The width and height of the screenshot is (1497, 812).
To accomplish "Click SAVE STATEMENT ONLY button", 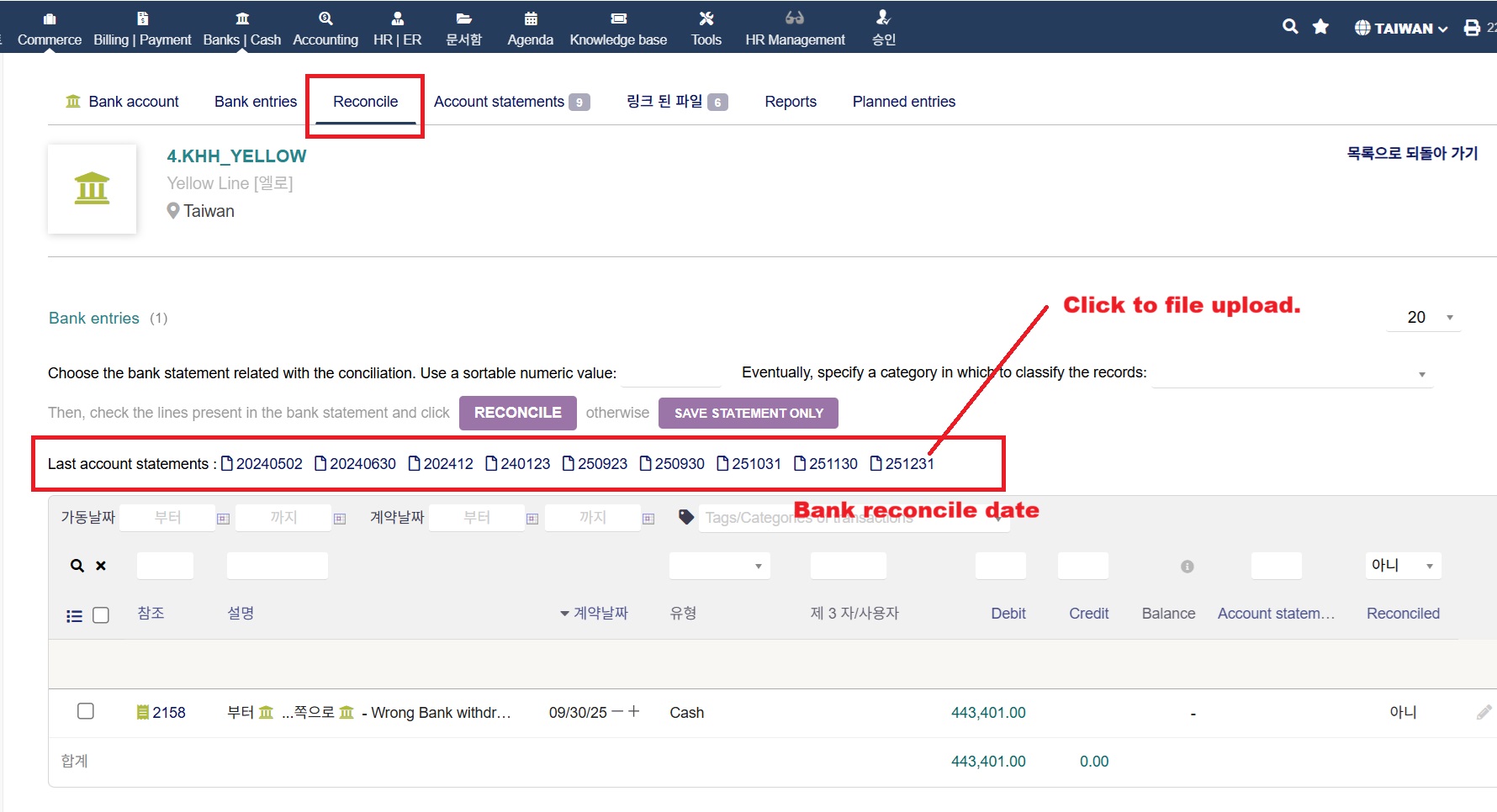I will 748,413.
